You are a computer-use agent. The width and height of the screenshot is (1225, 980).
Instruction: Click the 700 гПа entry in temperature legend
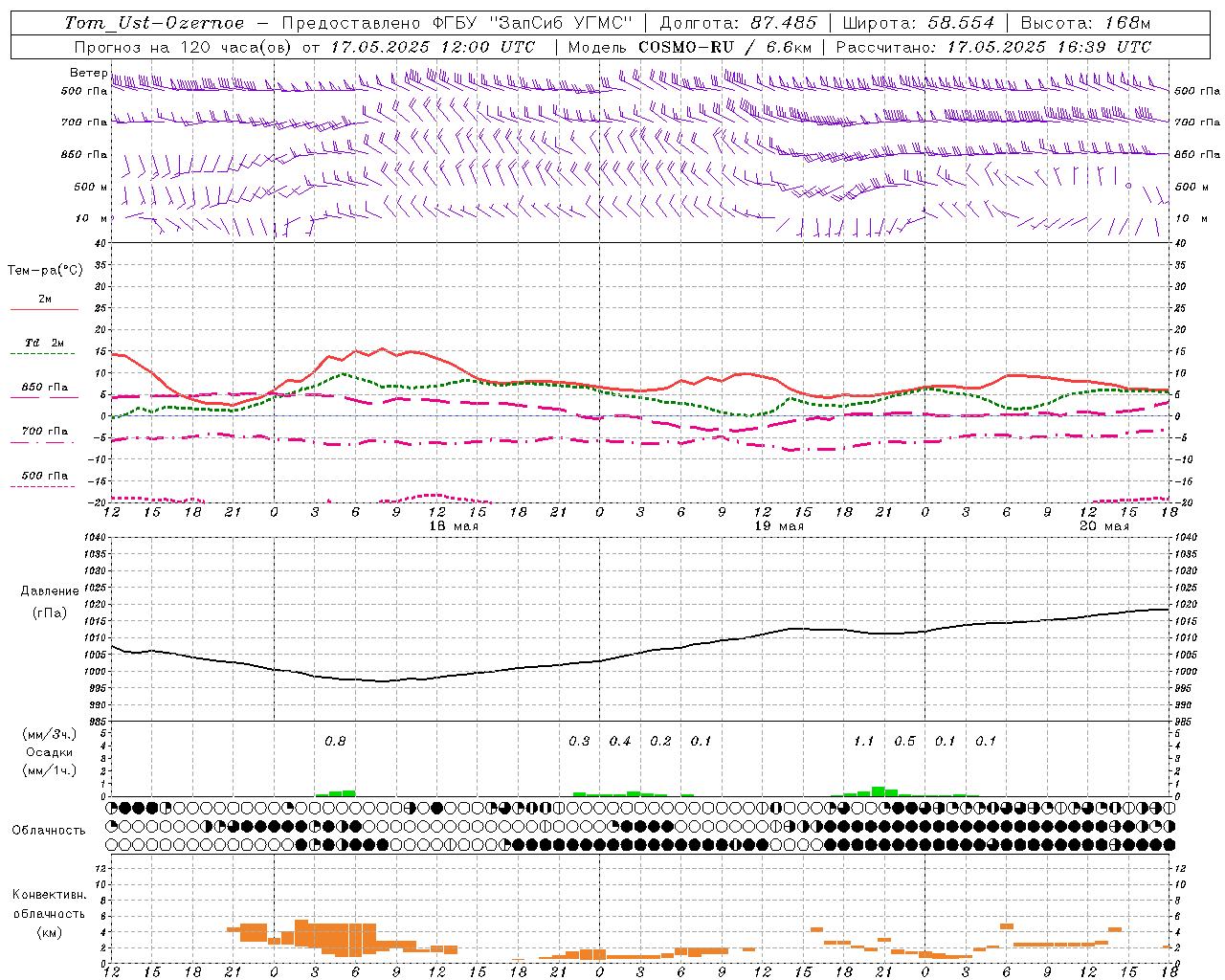pos(45,431)
